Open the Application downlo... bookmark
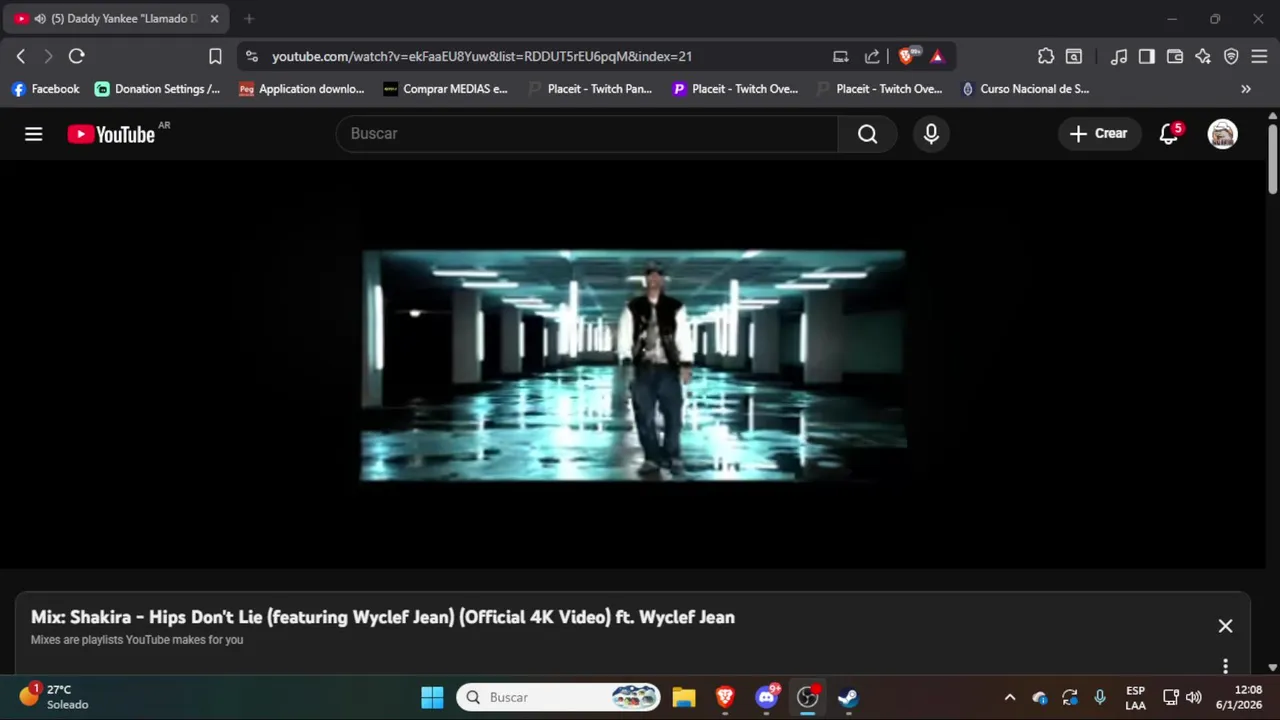Screen dimensions: 1280x720 pyautogui.click(x=302, y=89)
